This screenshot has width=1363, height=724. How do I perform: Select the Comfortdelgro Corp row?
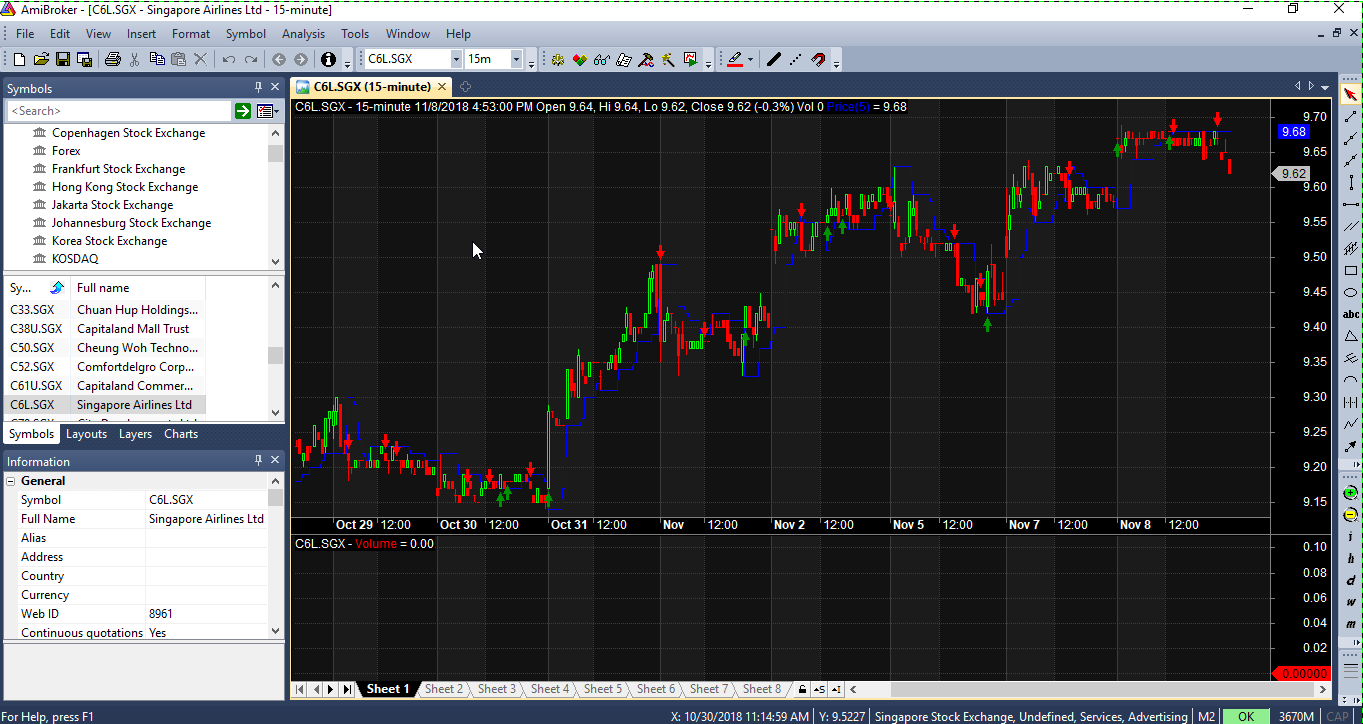(x=106, y=367)
